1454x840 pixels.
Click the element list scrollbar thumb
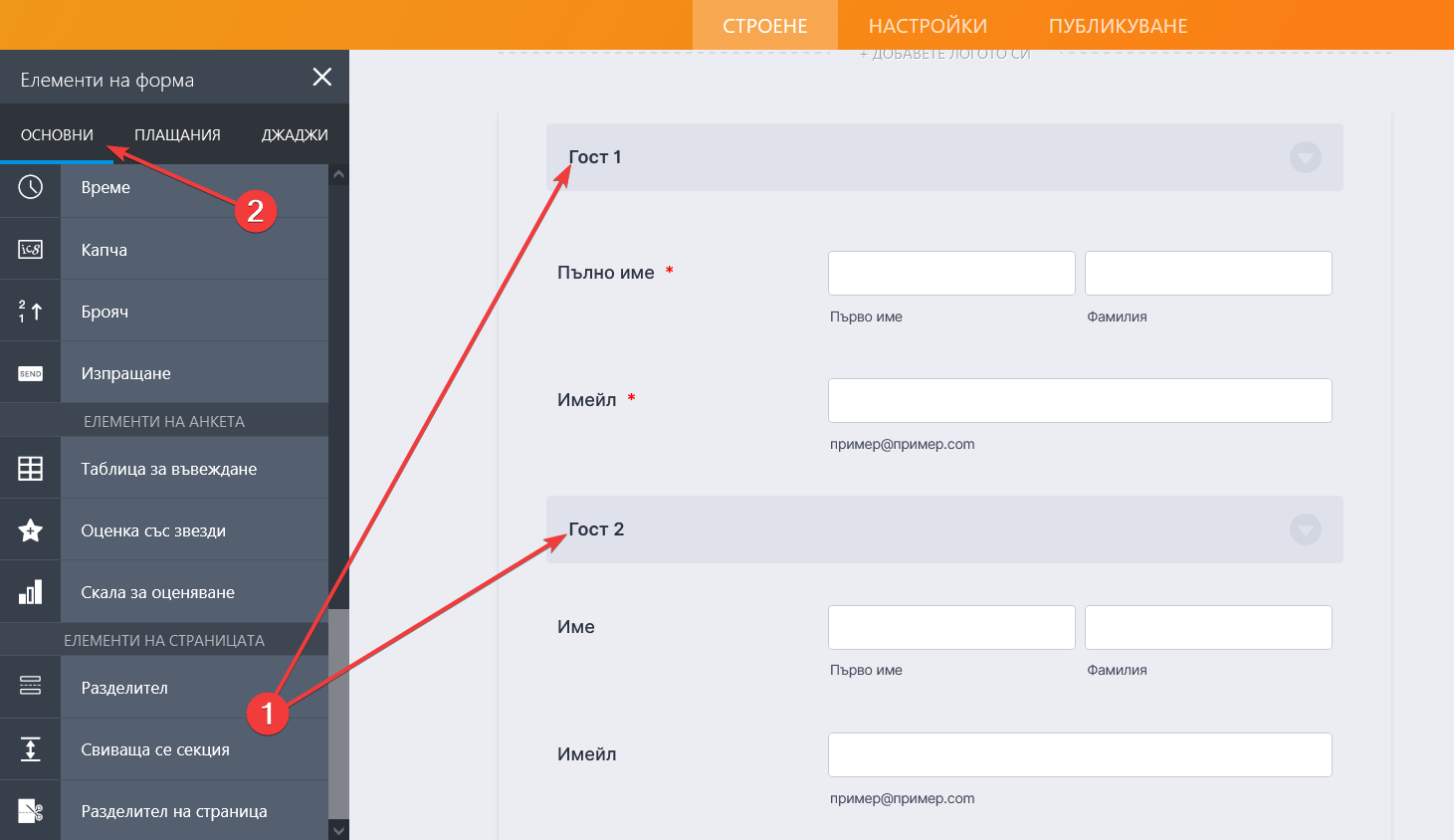pos(338,714)
